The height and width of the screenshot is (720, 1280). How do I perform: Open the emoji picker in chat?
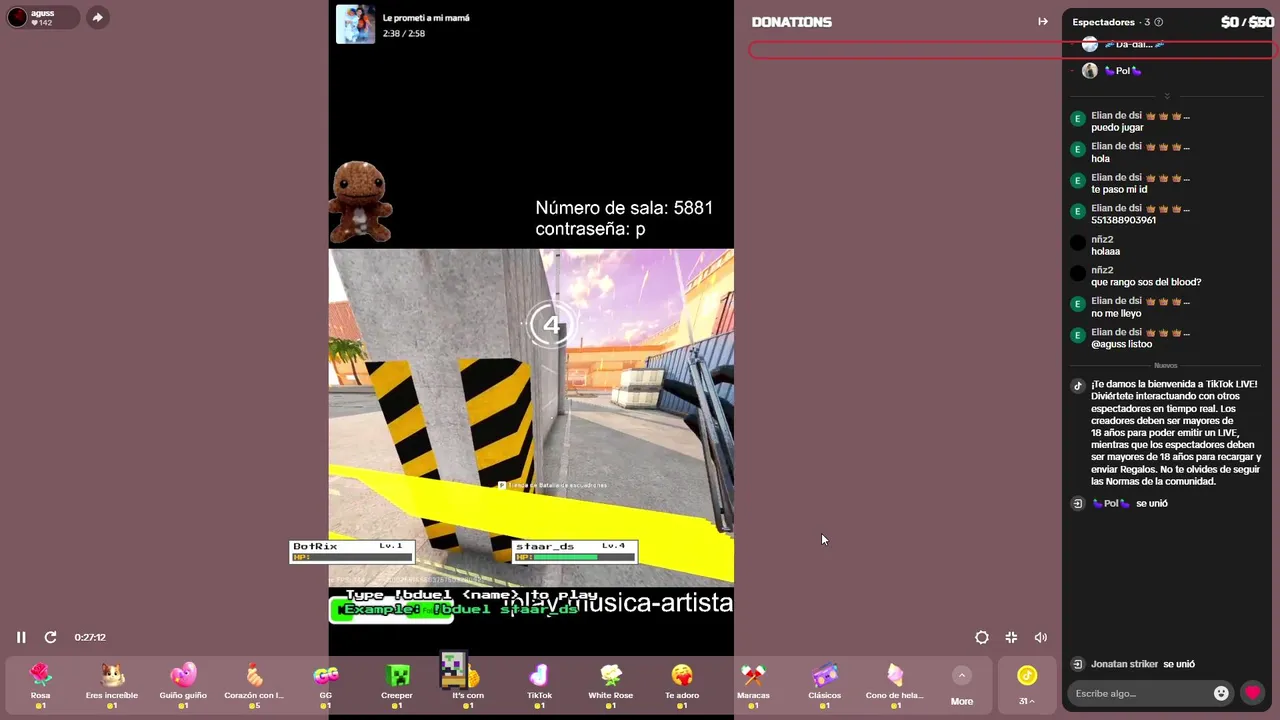pos(1221,693)
